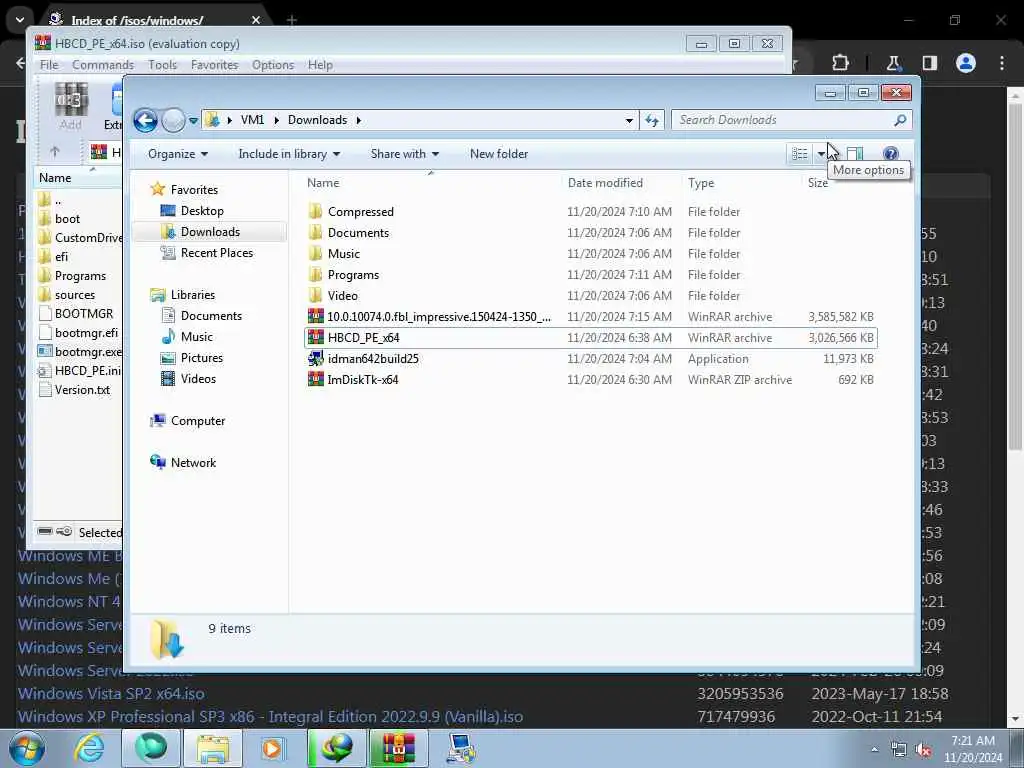Click the WinRAR up one level arrow

[x=55, y=152]
